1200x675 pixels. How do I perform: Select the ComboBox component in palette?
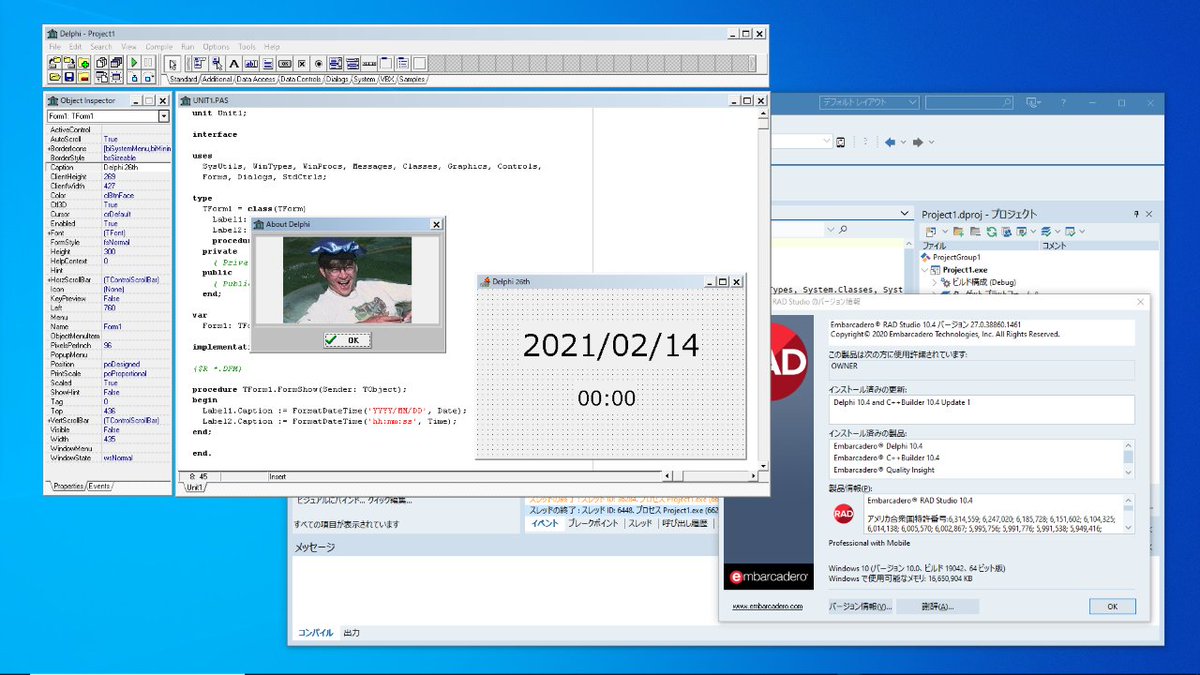(352, 63)
